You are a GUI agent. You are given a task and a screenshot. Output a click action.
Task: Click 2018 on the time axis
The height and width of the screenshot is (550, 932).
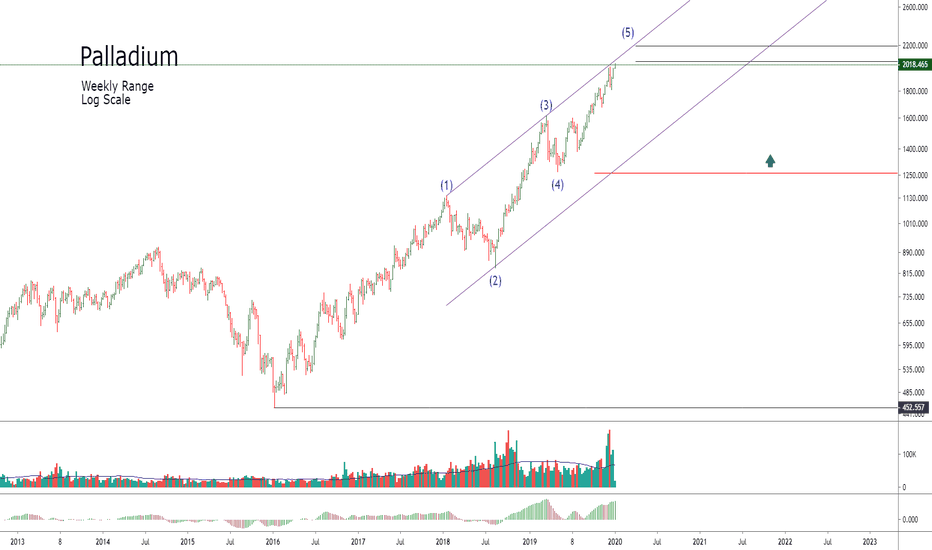[x=443, y=542]
